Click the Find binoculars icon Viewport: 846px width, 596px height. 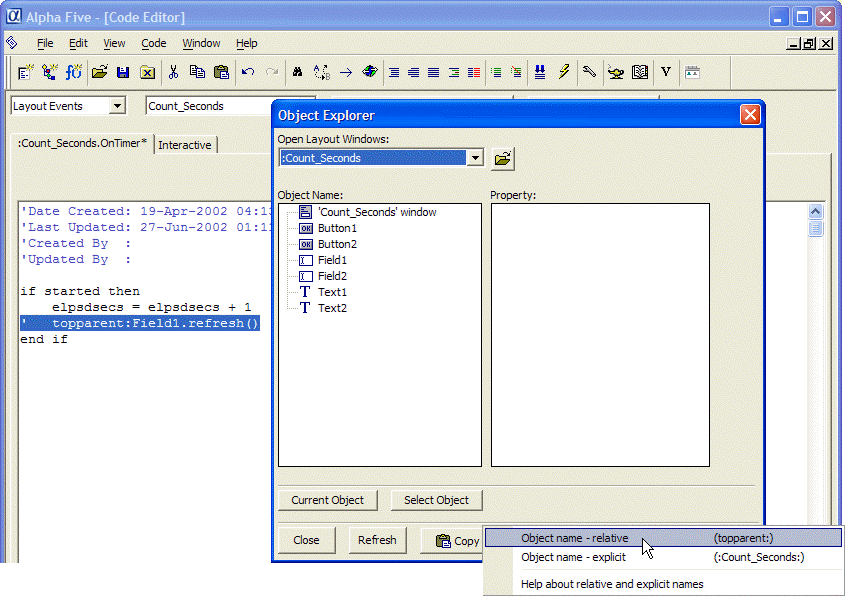point(297,72)
